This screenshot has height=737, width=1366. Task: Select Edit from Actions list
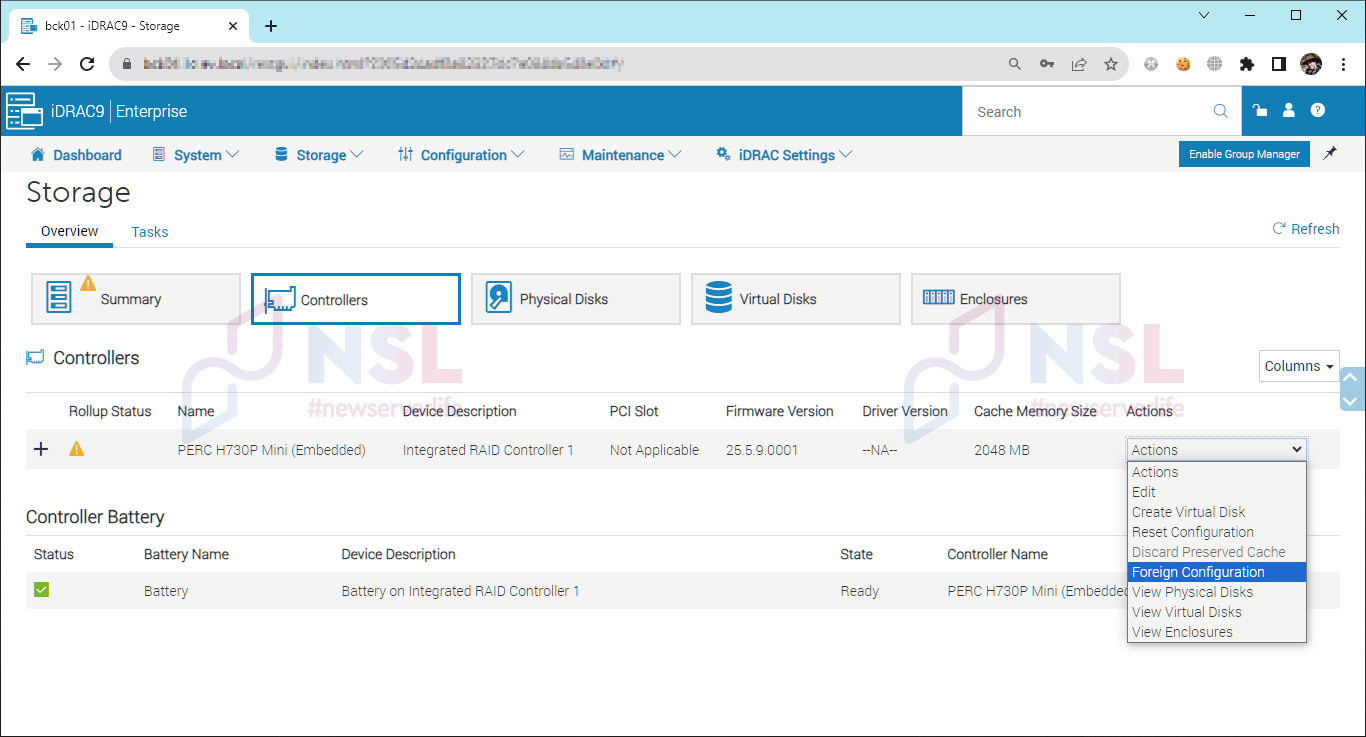[x=1216, y=492]
